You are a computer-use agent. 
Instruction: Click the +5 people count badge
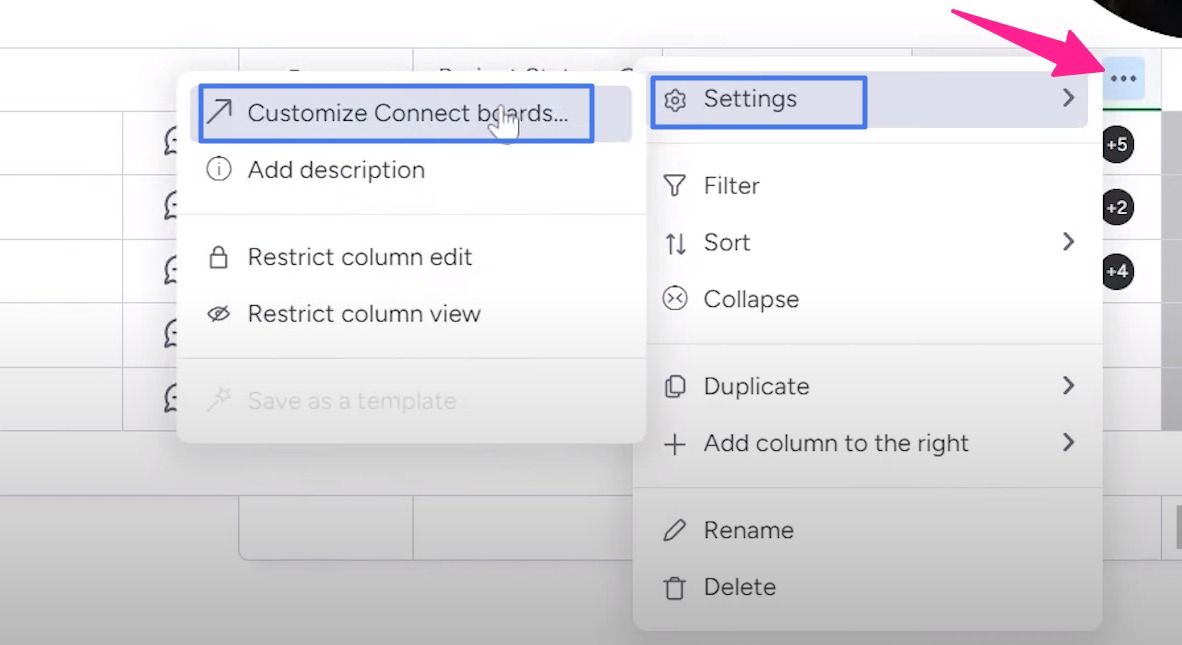(1117, 144)
